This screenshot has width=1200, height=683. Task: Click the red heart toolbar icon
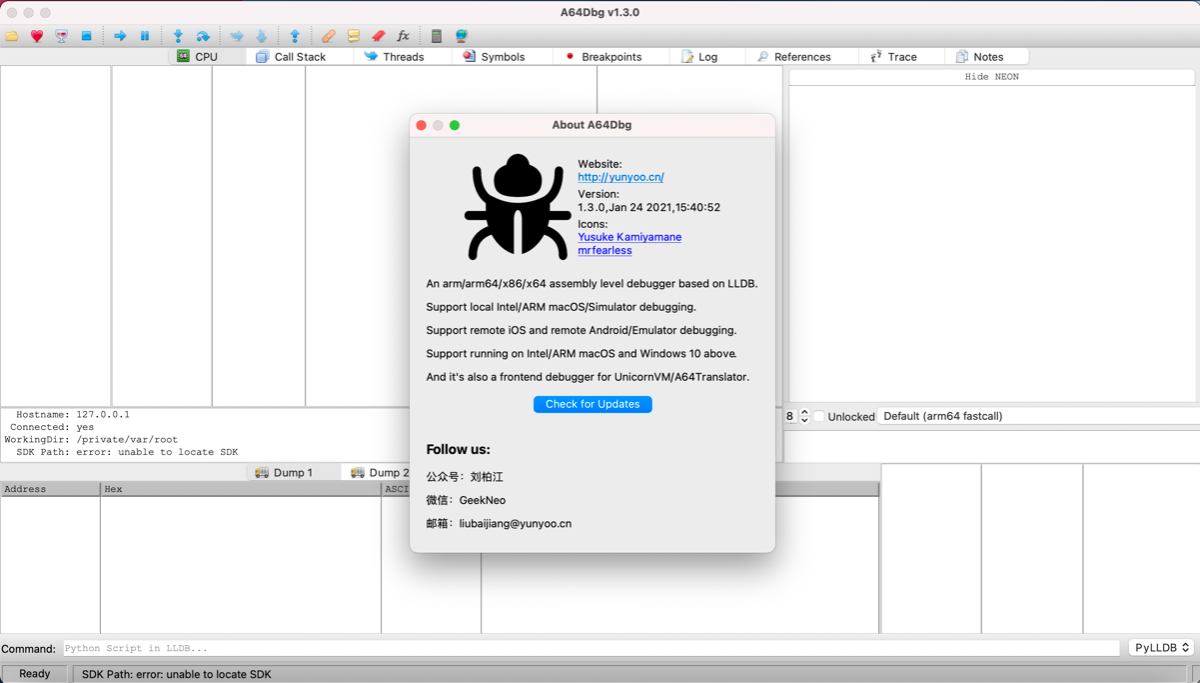click(x=37, y=36)
